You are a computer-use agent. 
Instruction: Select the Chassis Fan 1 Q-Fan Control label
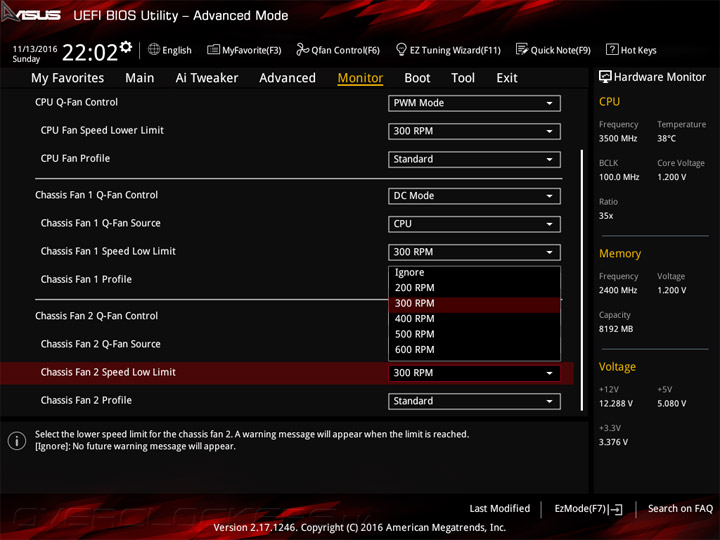click(x=96, y=195)
